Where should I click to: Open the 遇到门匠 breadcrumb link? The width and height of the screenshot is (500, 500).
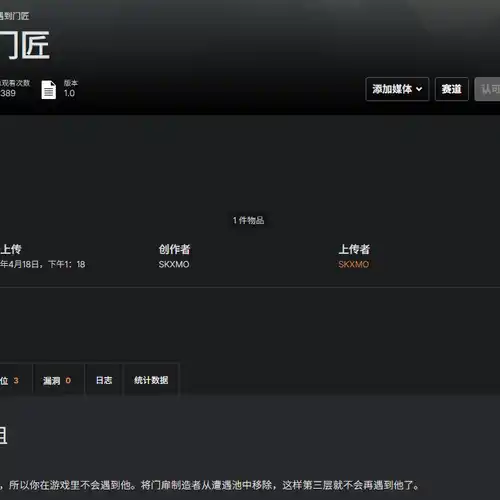point(14,16)
